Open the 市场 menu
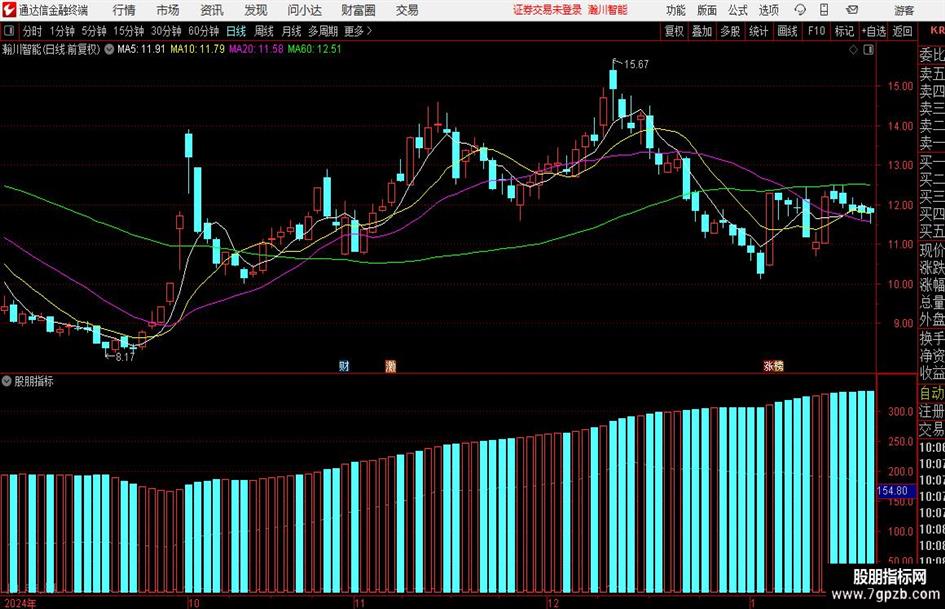 coord(168,10)
